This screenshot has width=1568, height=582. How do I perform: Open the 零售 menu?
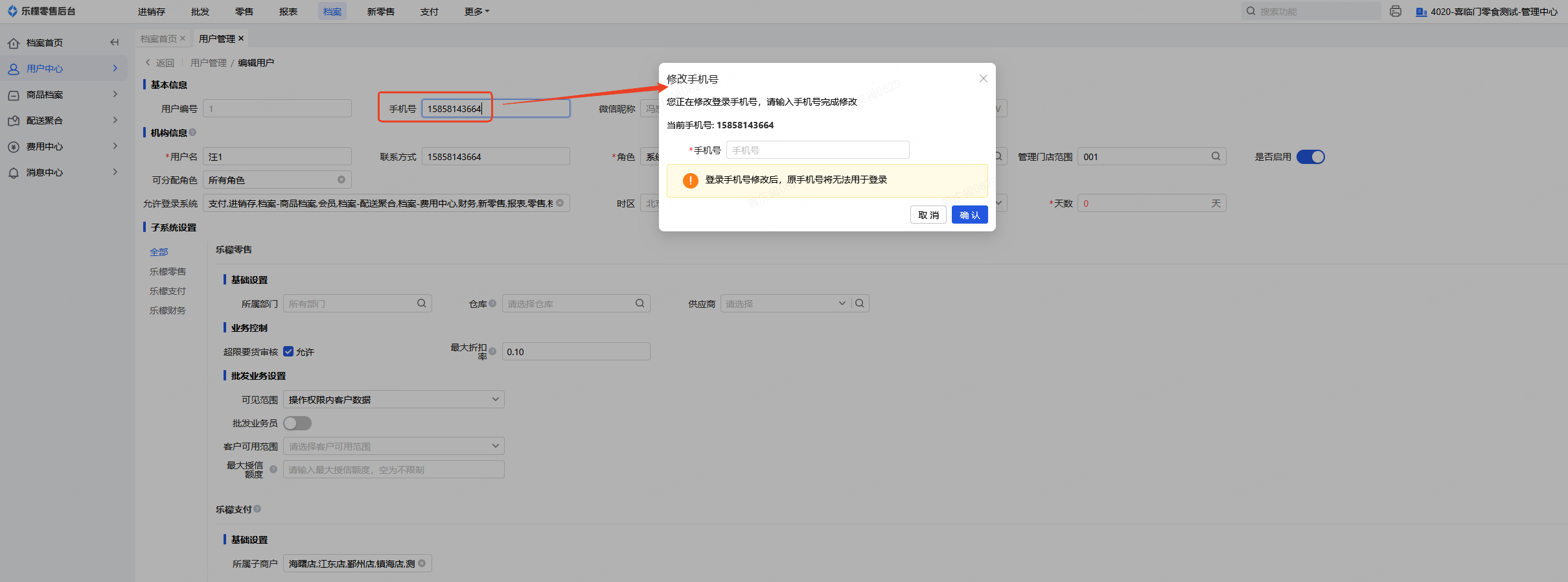[244, 12]
